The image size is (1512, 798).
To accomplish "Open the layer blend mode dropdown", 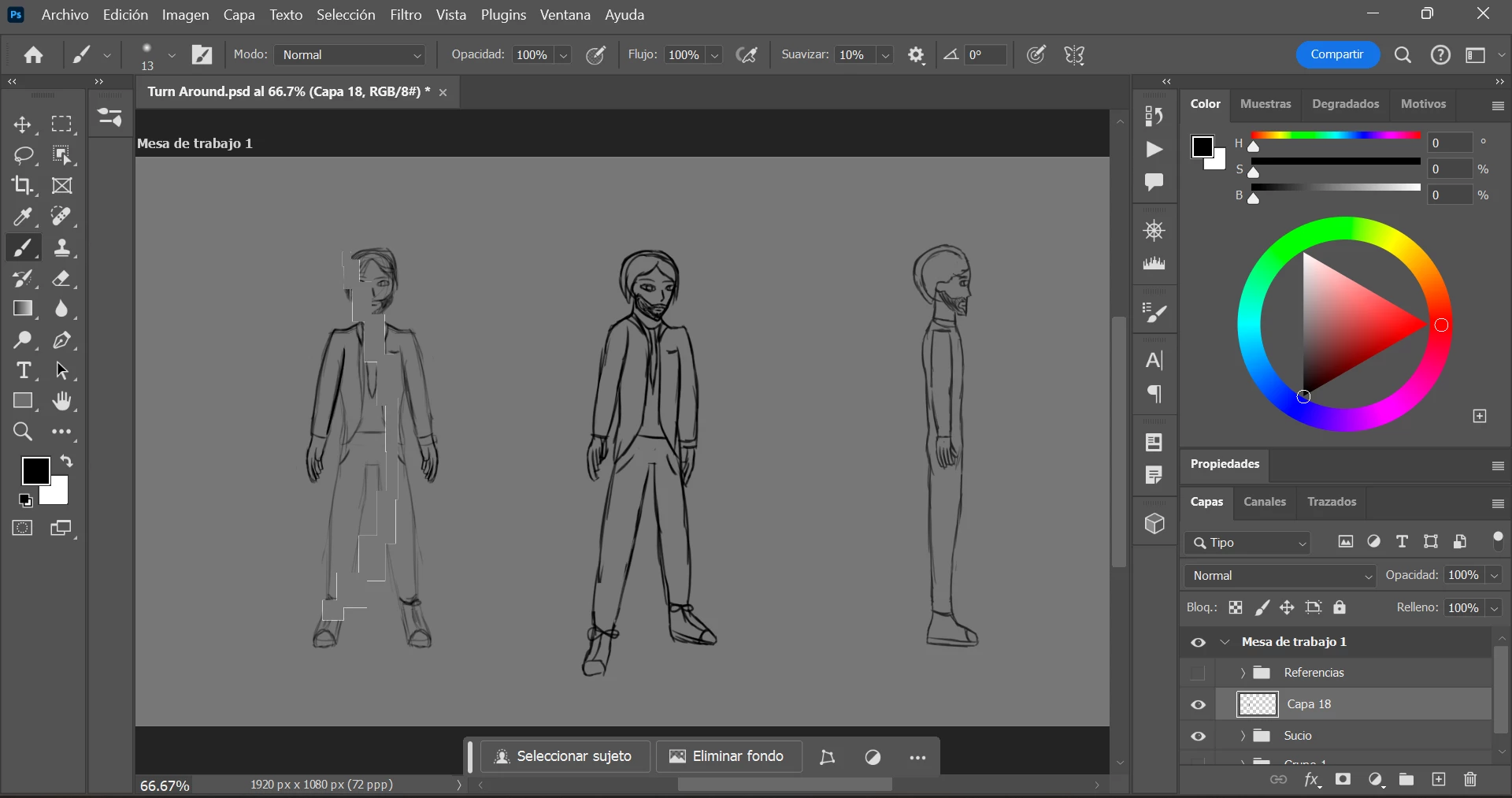I will [x=1280, y=576].
